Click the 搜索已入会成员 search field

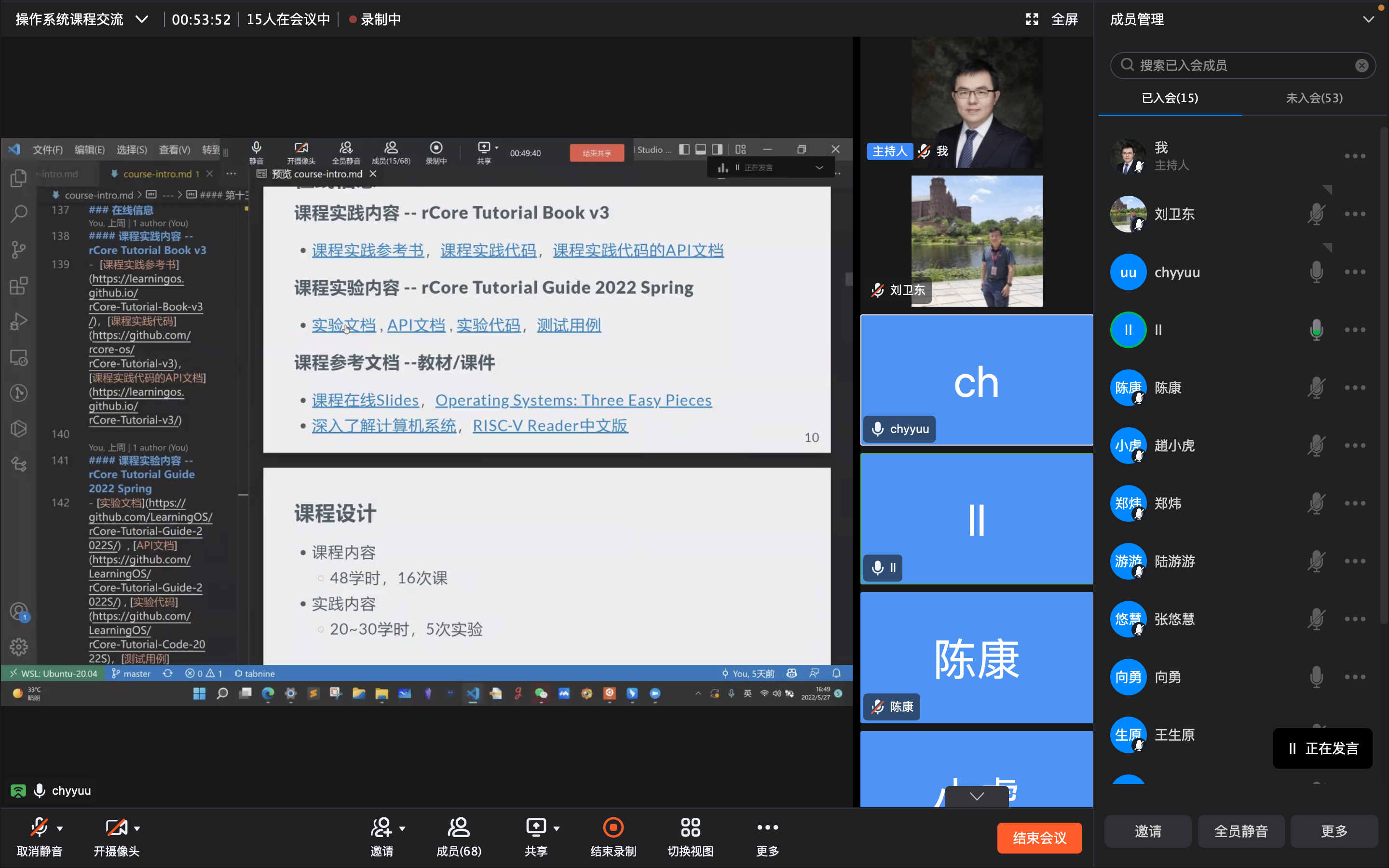[x=1243, y=66]
